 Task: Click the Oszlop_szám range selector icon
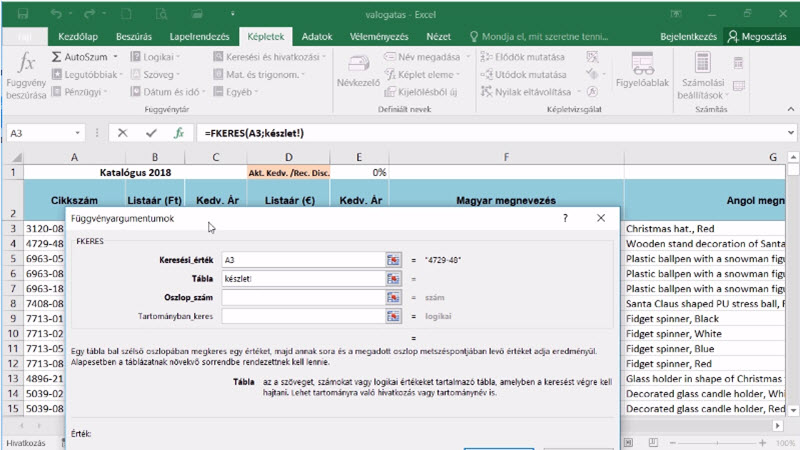[393, 297]
